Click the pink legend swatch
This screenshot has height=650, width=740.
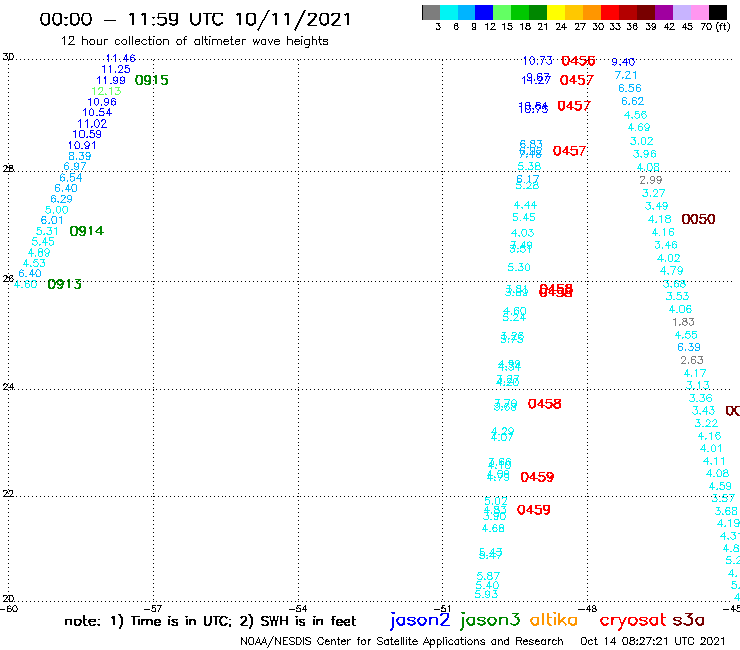(x=699, y=12)
